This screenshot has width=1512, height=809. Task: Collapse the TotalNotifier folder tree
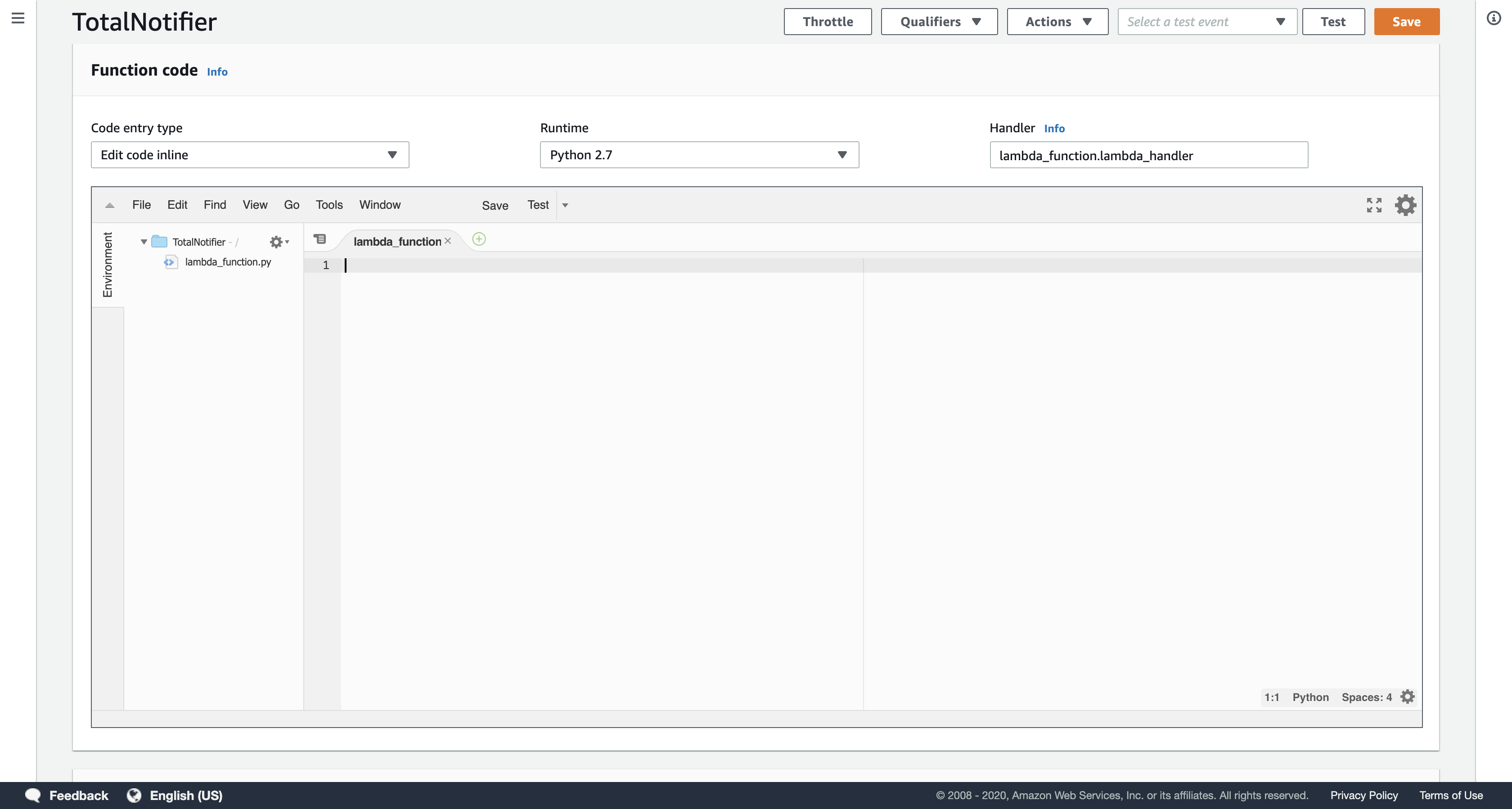(144, 242)
